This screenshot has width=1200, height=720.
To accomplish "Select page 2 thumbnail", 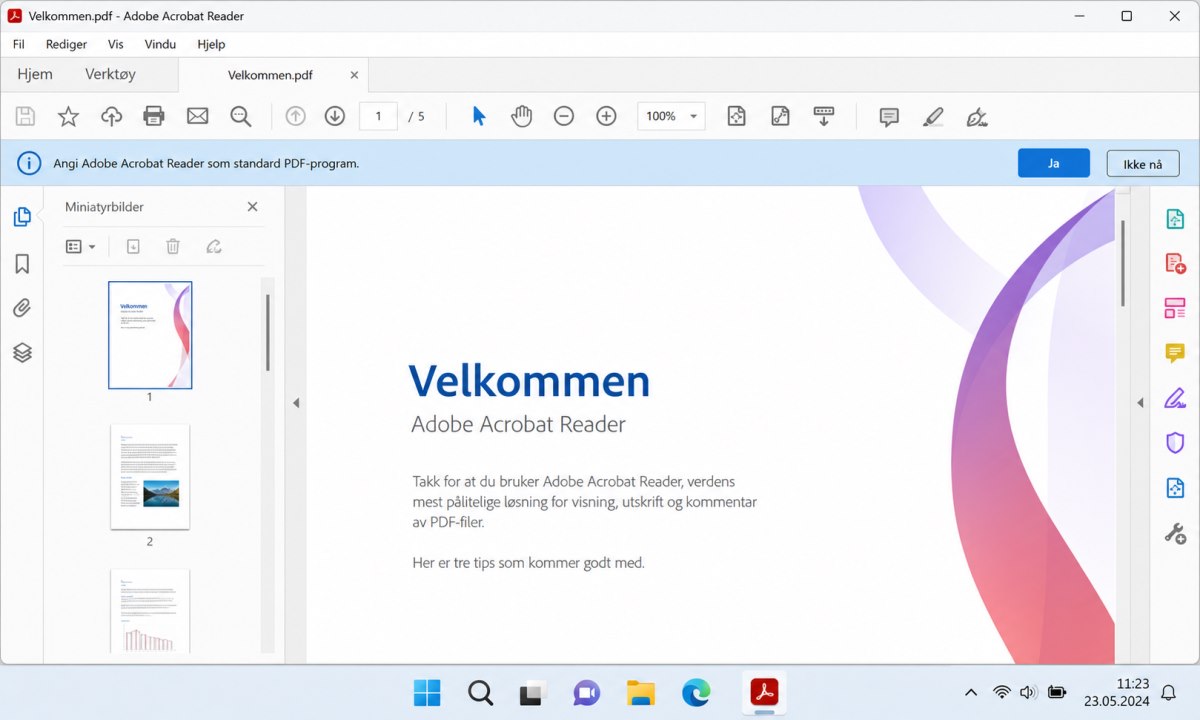I will (150, 477).
